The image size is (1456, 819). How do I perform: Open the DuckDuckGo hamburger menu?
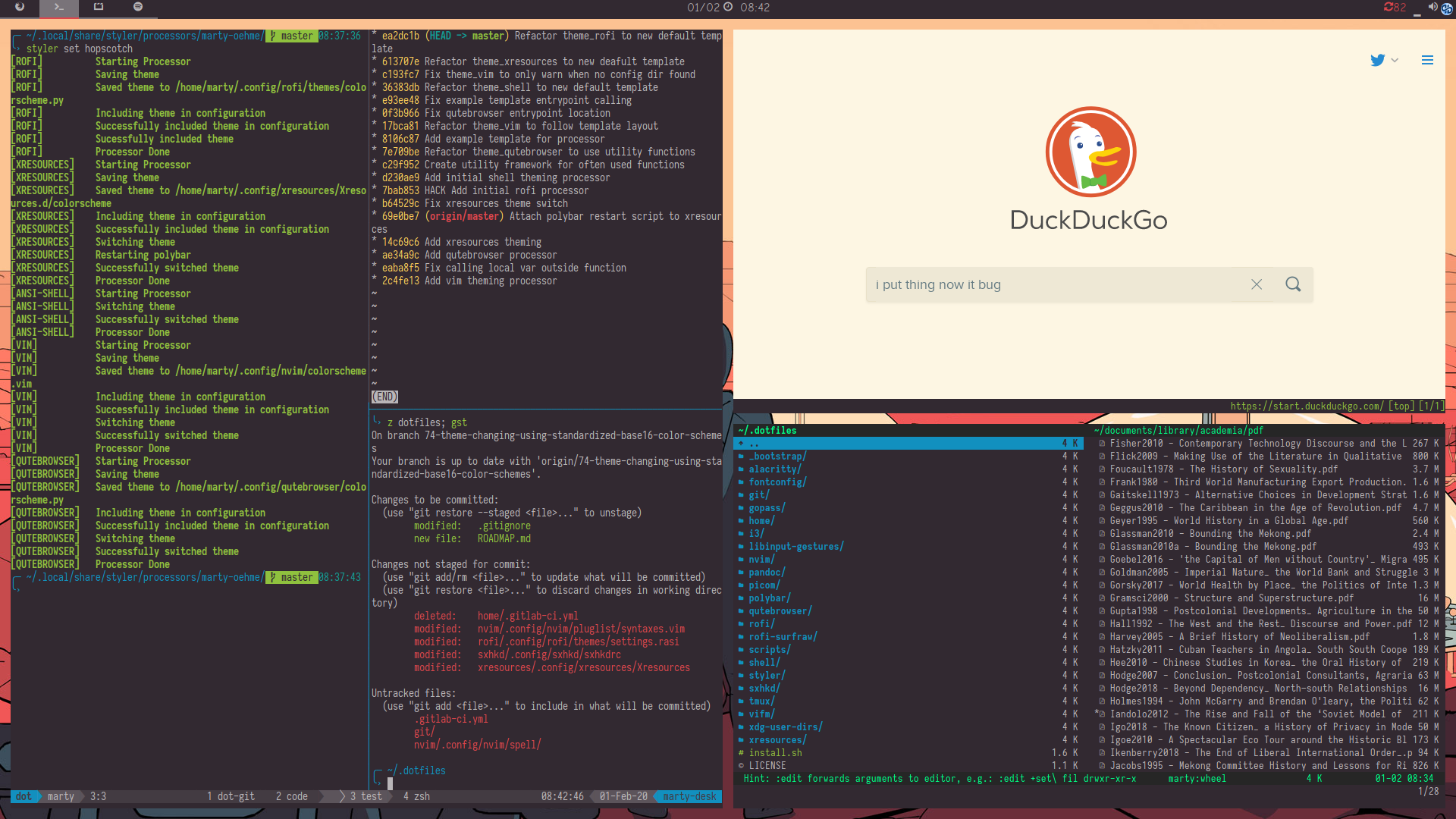[1427, 60]
